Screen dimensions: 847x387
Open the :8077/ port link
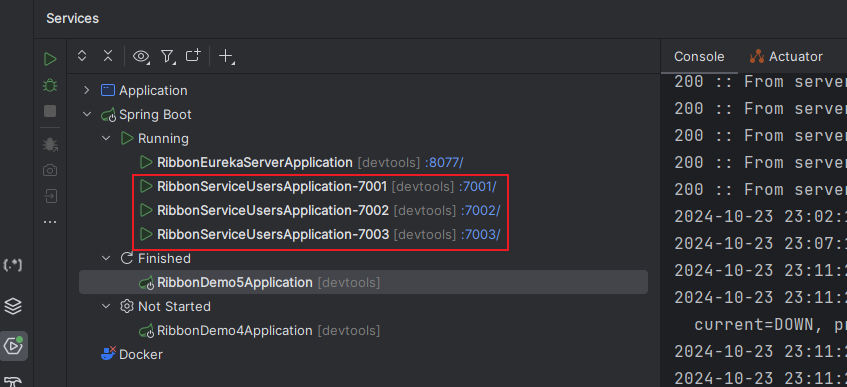tap(444, 162)
